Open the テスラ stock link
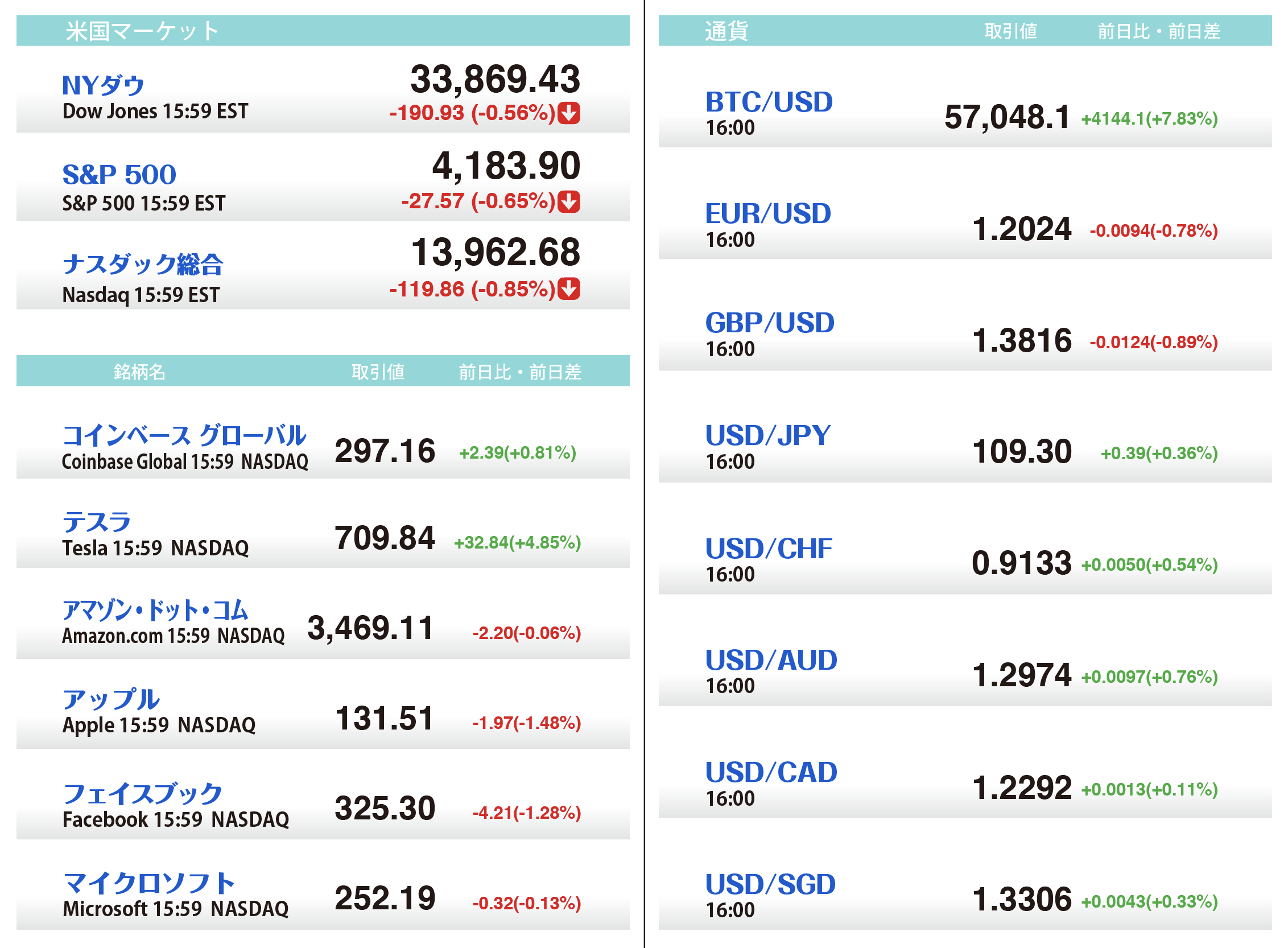 96,522
